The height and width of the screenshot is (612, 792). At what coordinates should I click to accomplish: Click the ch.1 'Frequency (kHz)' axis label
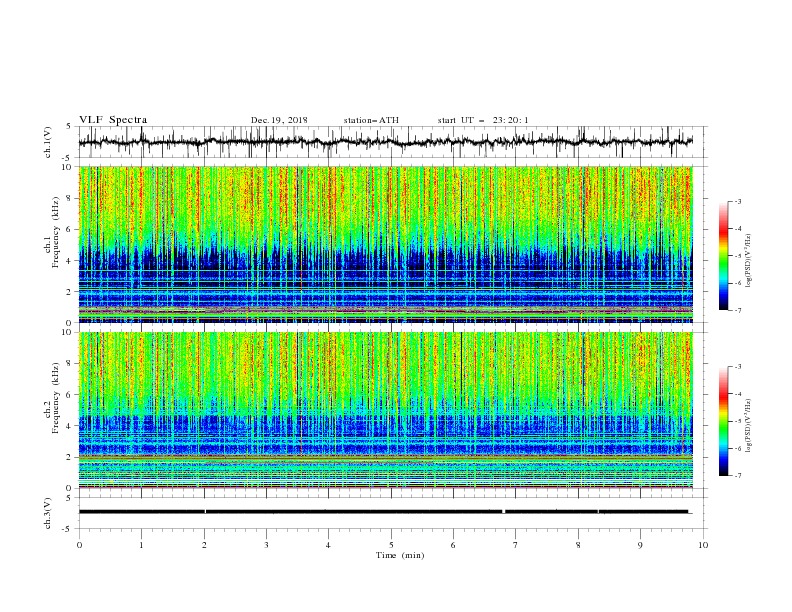(56, 233)
